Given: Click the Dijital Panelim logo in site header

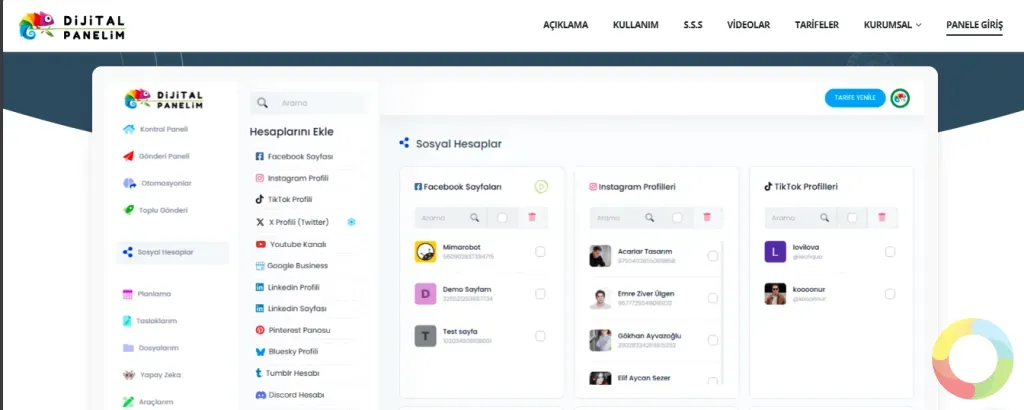Looking at the screenshot, I should tap(72, 25).
